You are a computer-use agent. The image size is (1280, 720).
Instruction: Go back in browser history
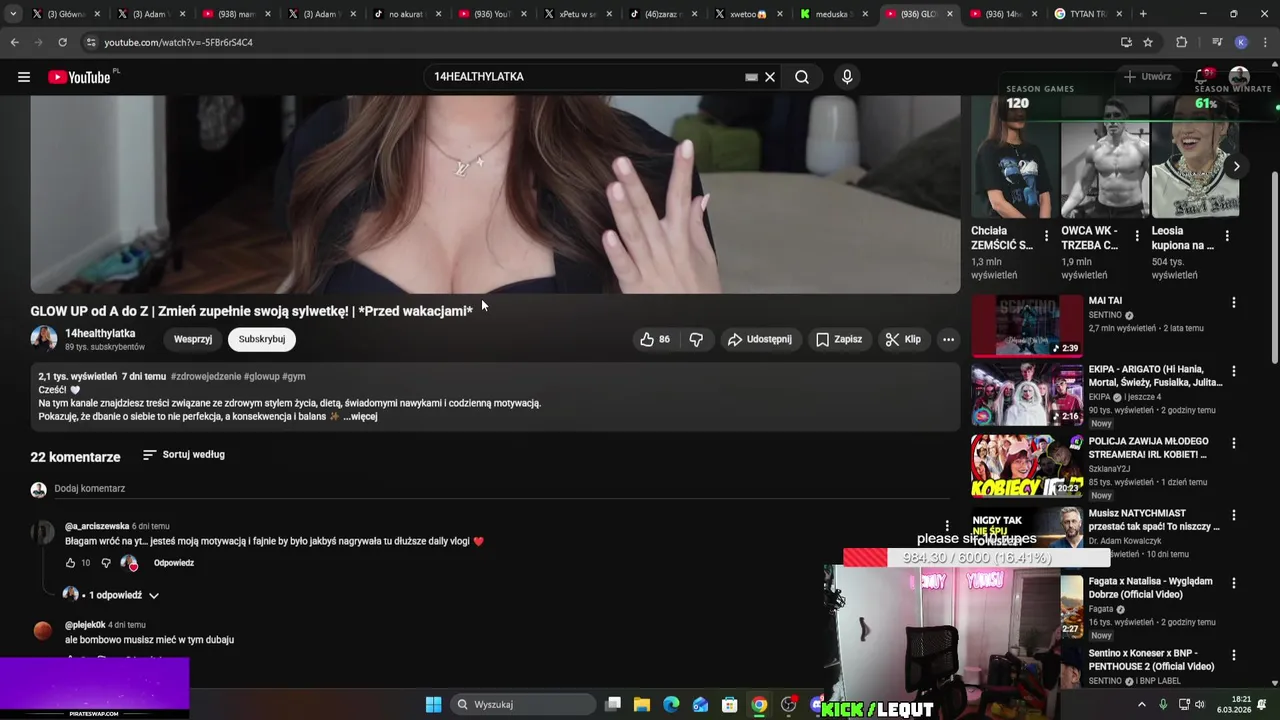[x=14, y=42]
